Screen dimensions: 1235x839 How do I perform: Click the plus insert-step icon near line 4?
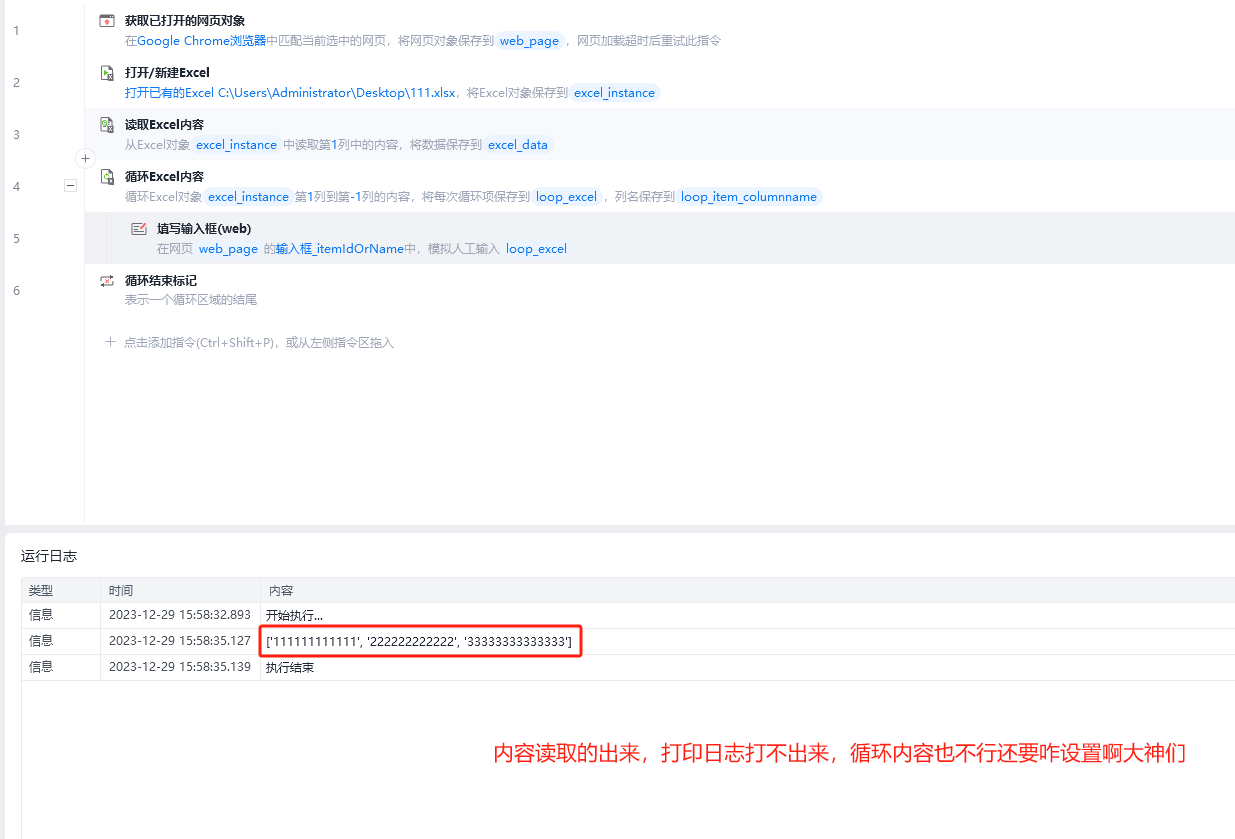click(85, 158)
